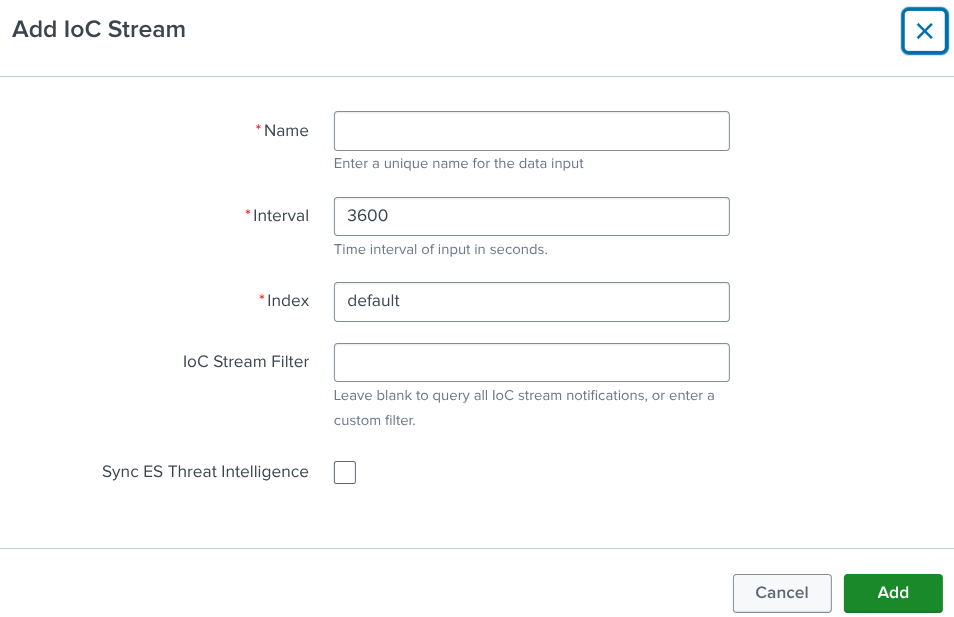Image resolution: width=954 pixels, height=617 pixels.
Task: Click the Name input field
Action: click(x=531, y=131)
